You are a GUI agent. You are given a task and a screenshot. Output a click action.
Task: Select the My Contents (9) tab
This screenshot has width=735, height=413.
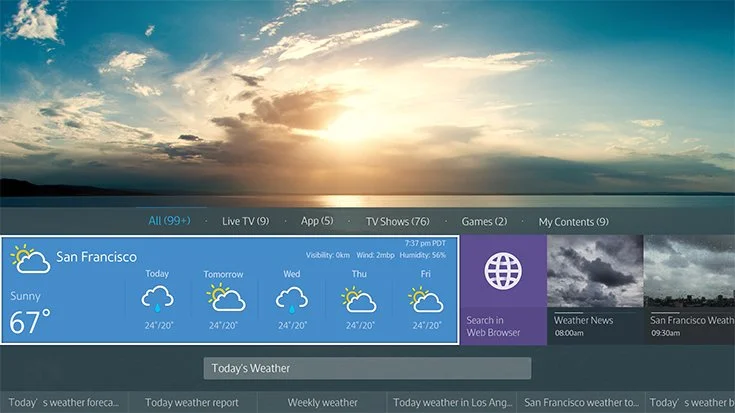pyautogui.click(x=573, y=222)
